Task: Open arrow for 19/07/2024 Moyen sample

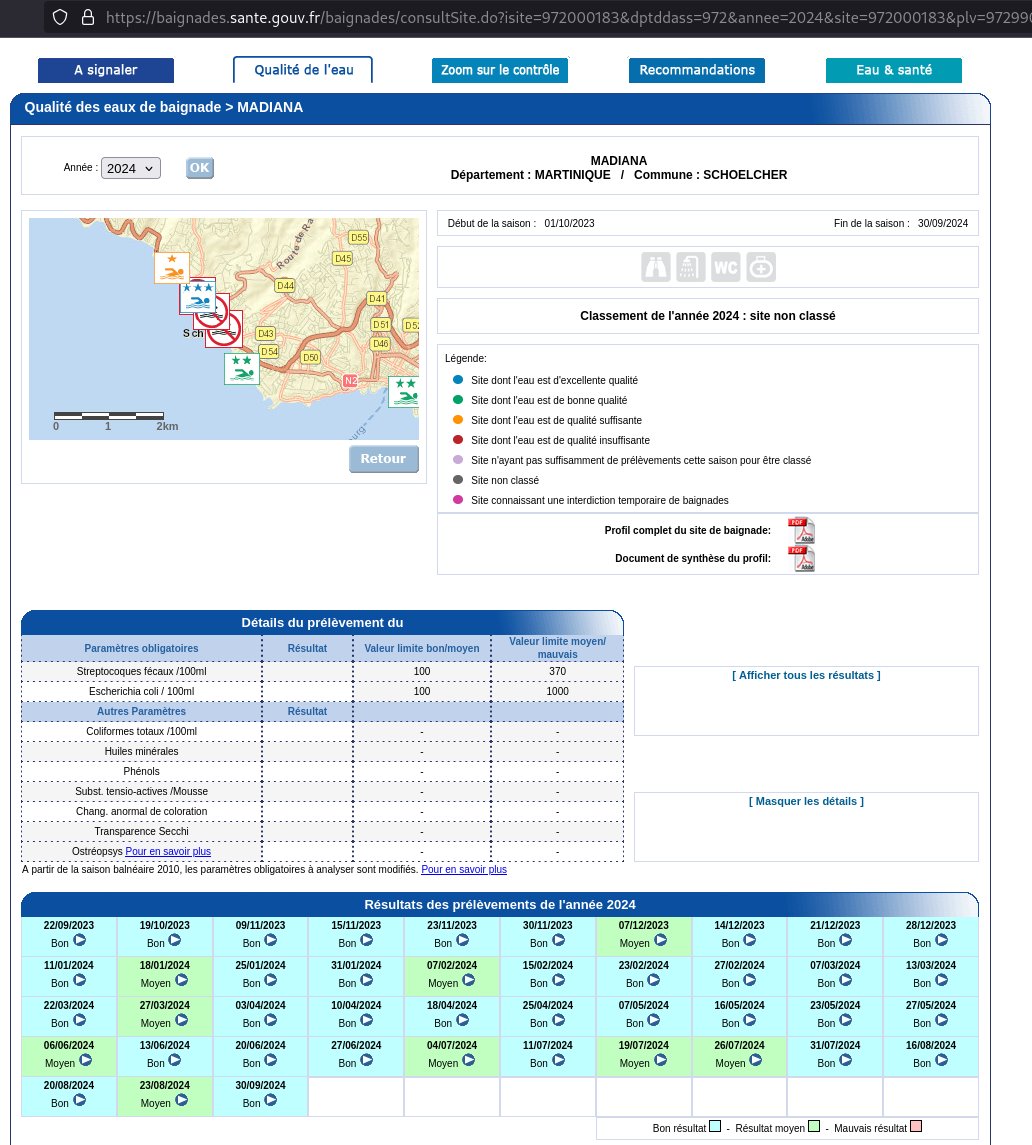Action: pyautogui.click(x=660, y=1060)
